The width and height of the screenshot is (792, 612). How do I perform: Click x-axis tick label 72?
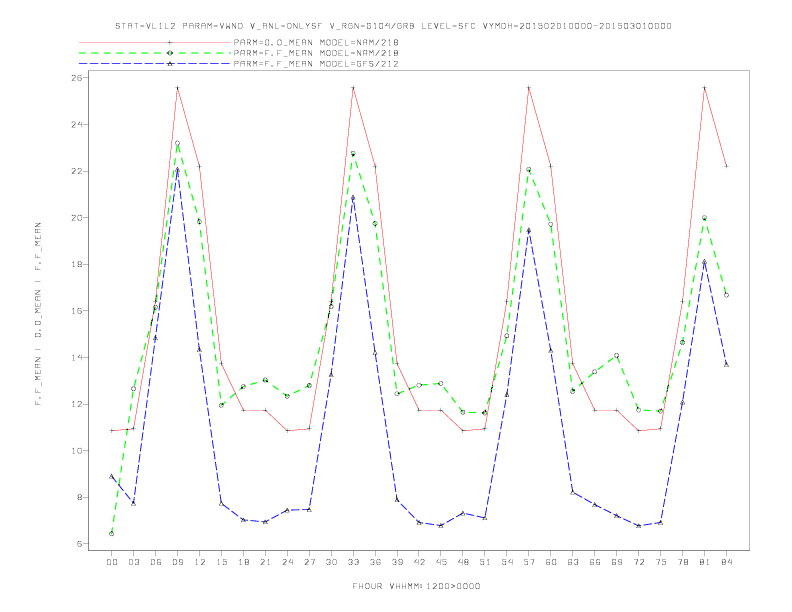639,562
